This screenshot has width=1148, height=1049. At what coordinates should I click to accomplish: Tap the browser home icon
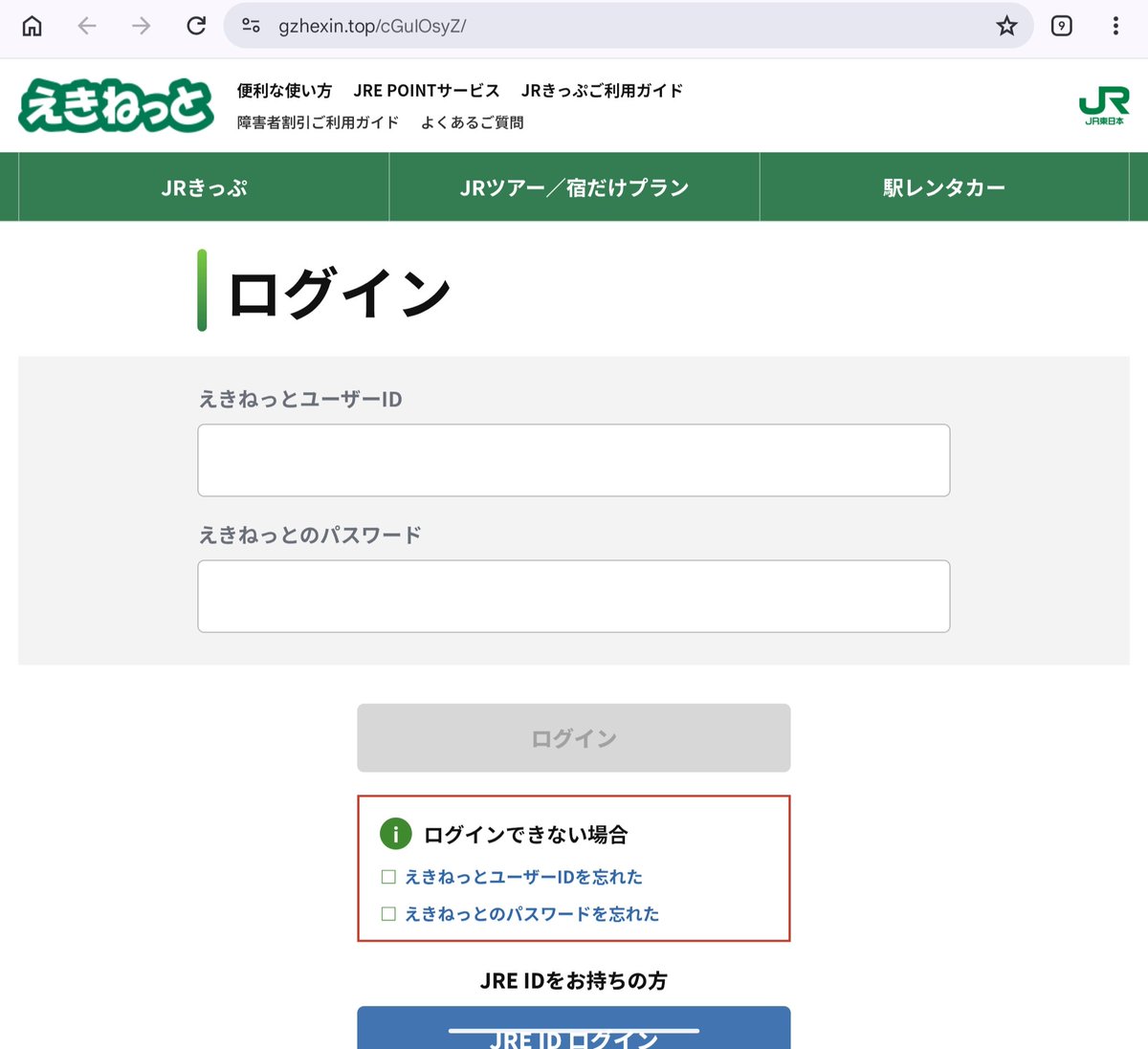point(33,26)
